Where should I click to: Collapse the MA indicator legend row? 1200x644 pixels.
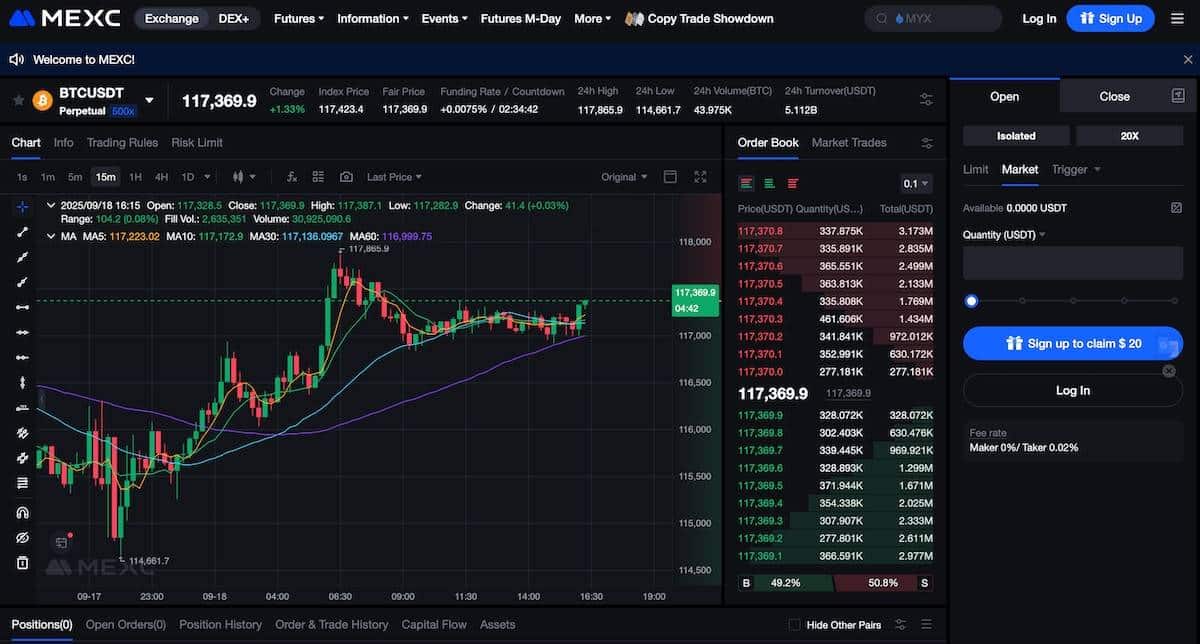click(x=51, y=236)
